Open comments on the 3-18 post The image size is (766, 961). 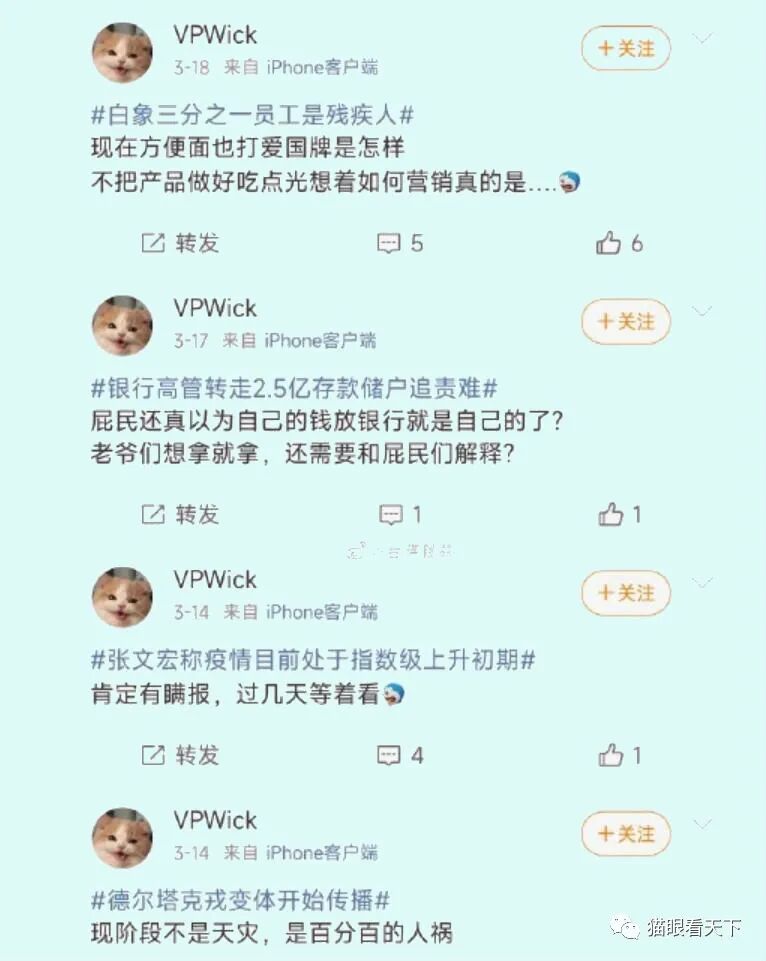click(x=400, y=243)
